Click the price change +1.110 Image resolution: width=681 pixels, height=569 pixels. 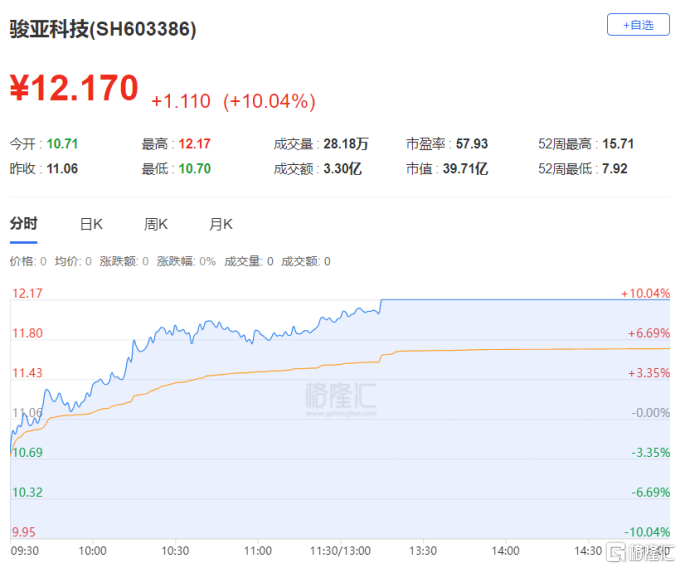(181, 101)
